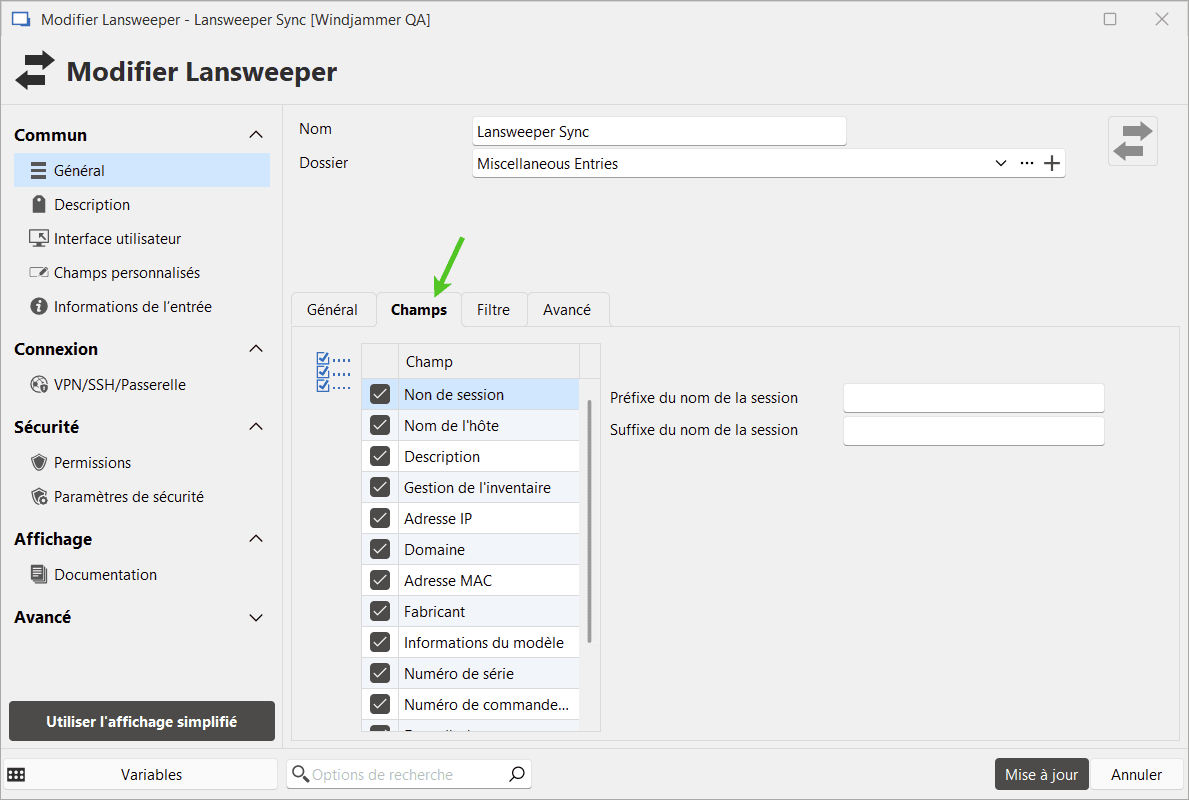Switch to the Filtre tab
This screenshot has height=800, width=1189.
point(494,309)
